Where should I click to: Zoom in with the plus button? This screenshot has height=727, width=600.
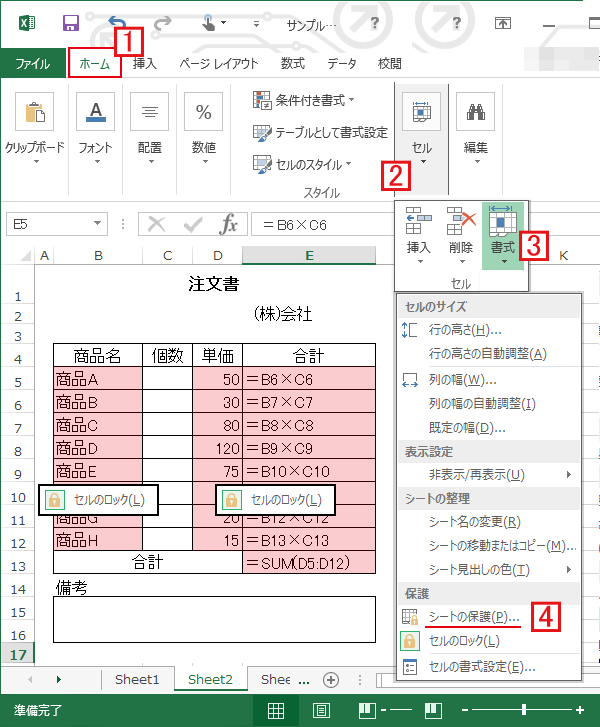click(580, 709)
